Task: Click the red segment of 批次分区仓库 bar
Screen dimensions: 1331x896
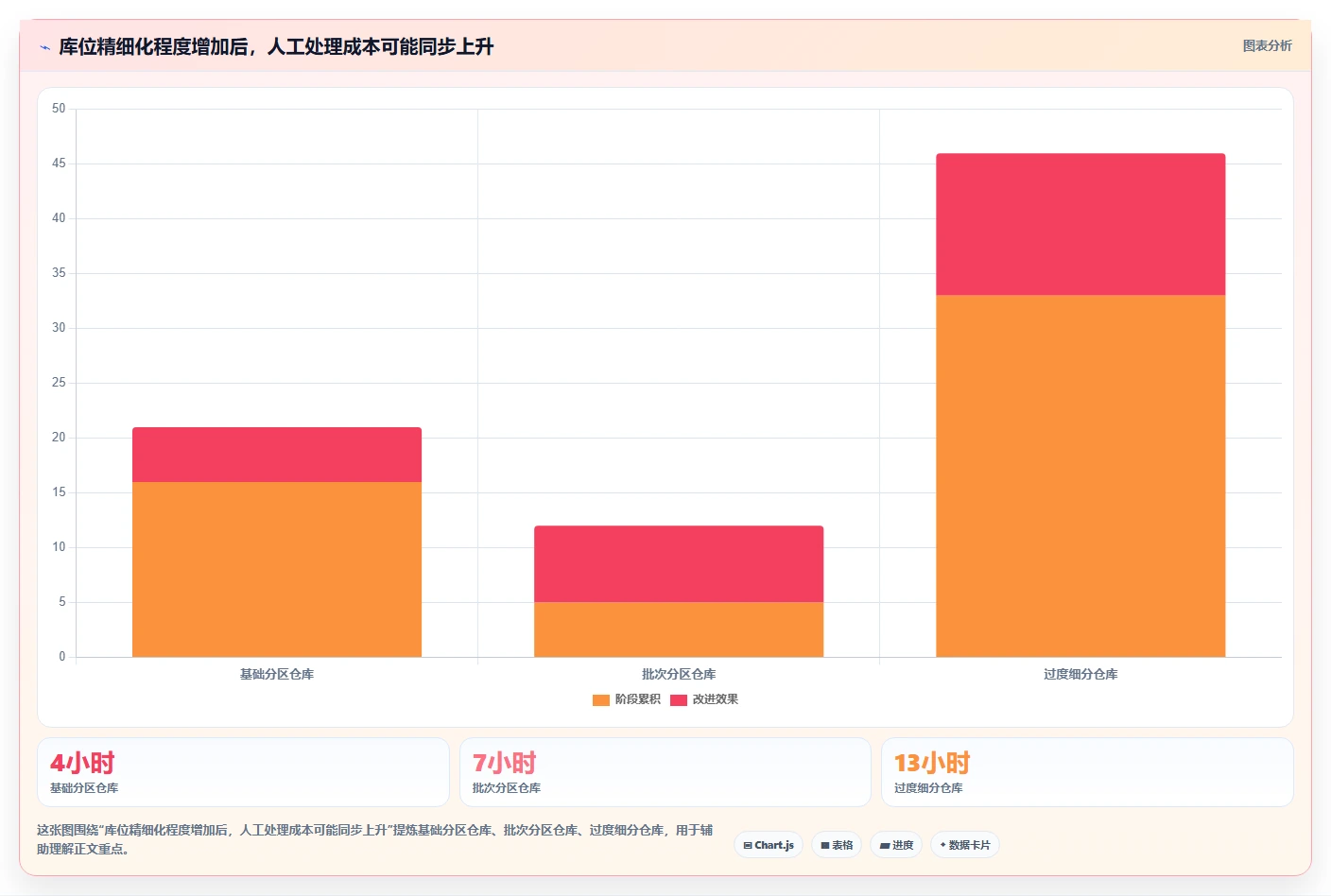Action: [x=679, y=564]
